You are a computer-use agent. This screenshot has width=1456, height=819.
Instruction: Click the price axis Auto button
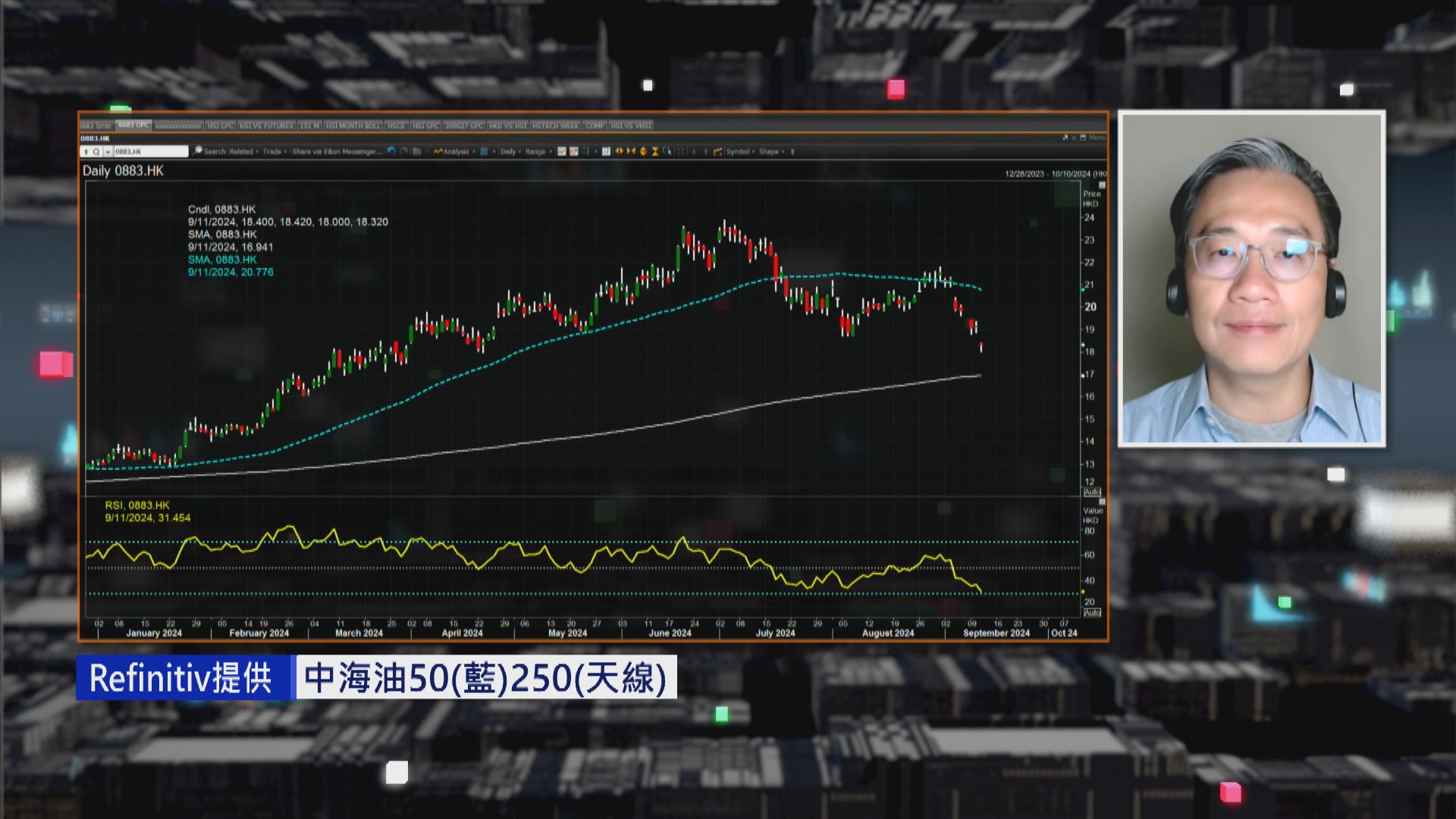coord(1092,492)
